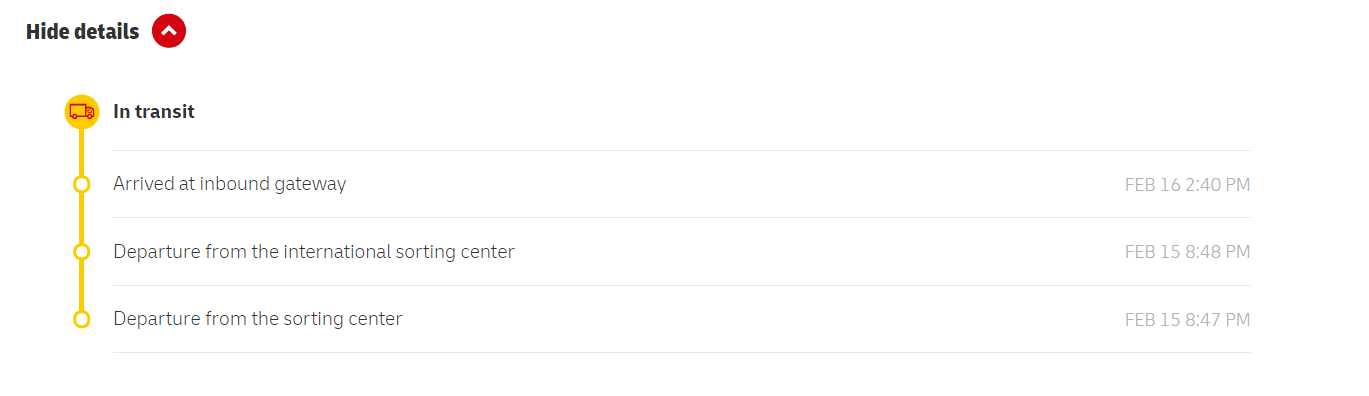Click the international sorting center departure marker circle

[x=82, y=251]
